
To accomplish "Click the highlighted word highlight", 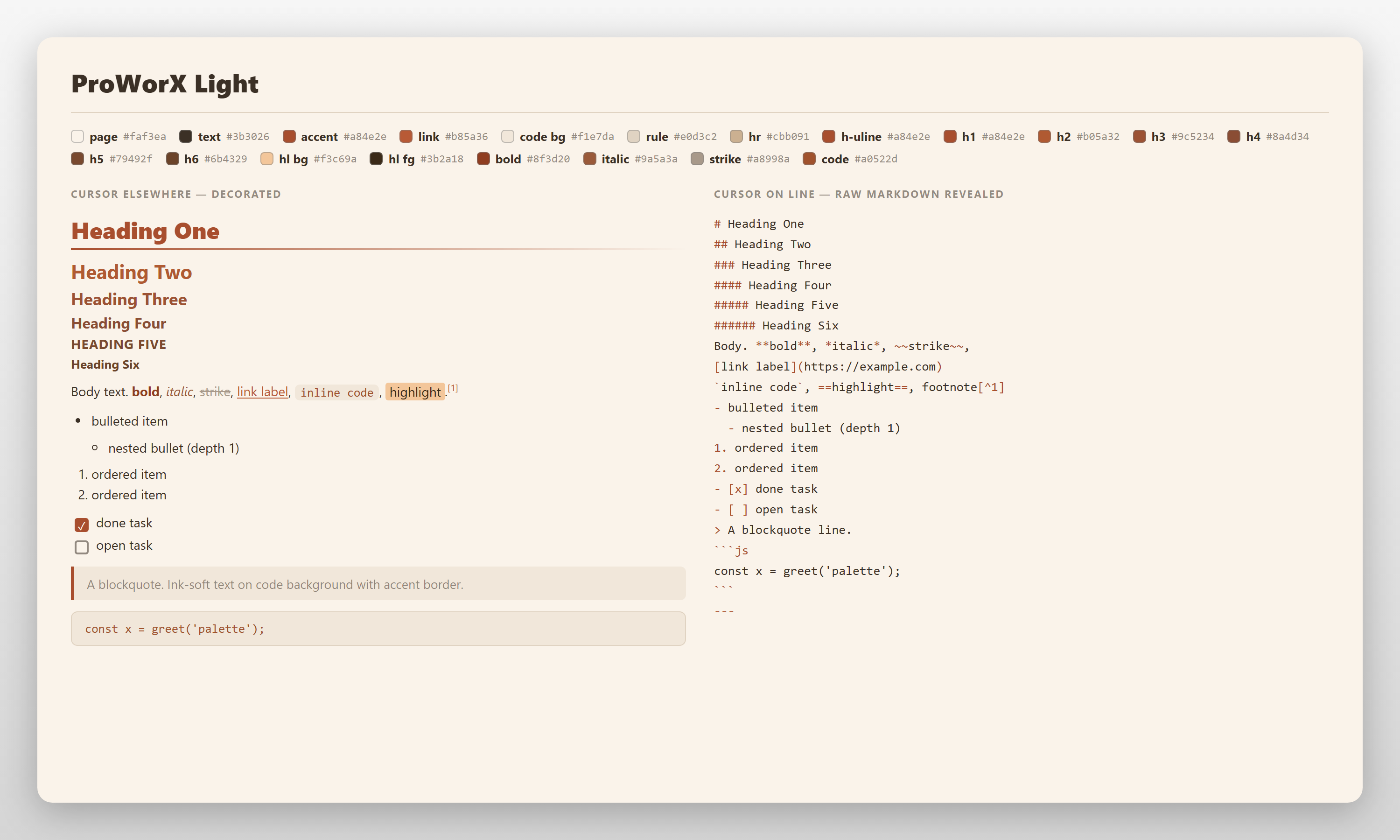I will [415, 392].
